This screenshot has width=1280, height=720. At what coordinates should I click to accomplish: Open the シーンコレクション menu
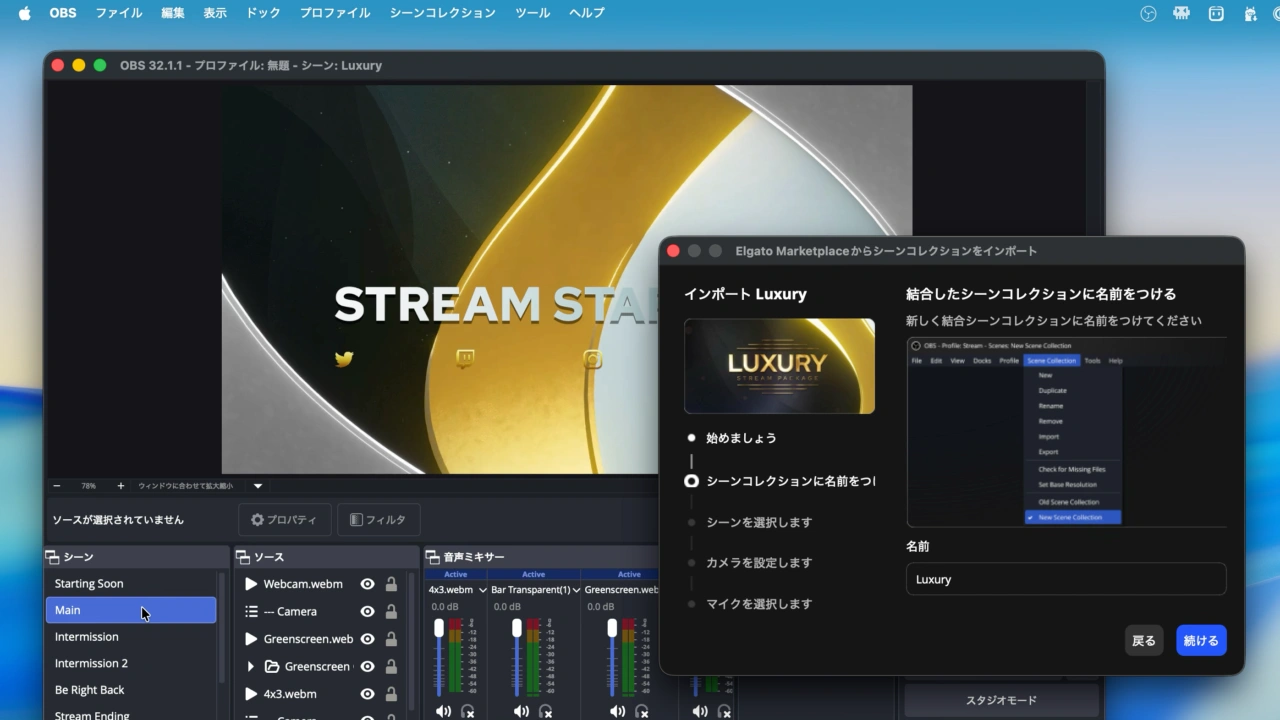click(442, 13)
